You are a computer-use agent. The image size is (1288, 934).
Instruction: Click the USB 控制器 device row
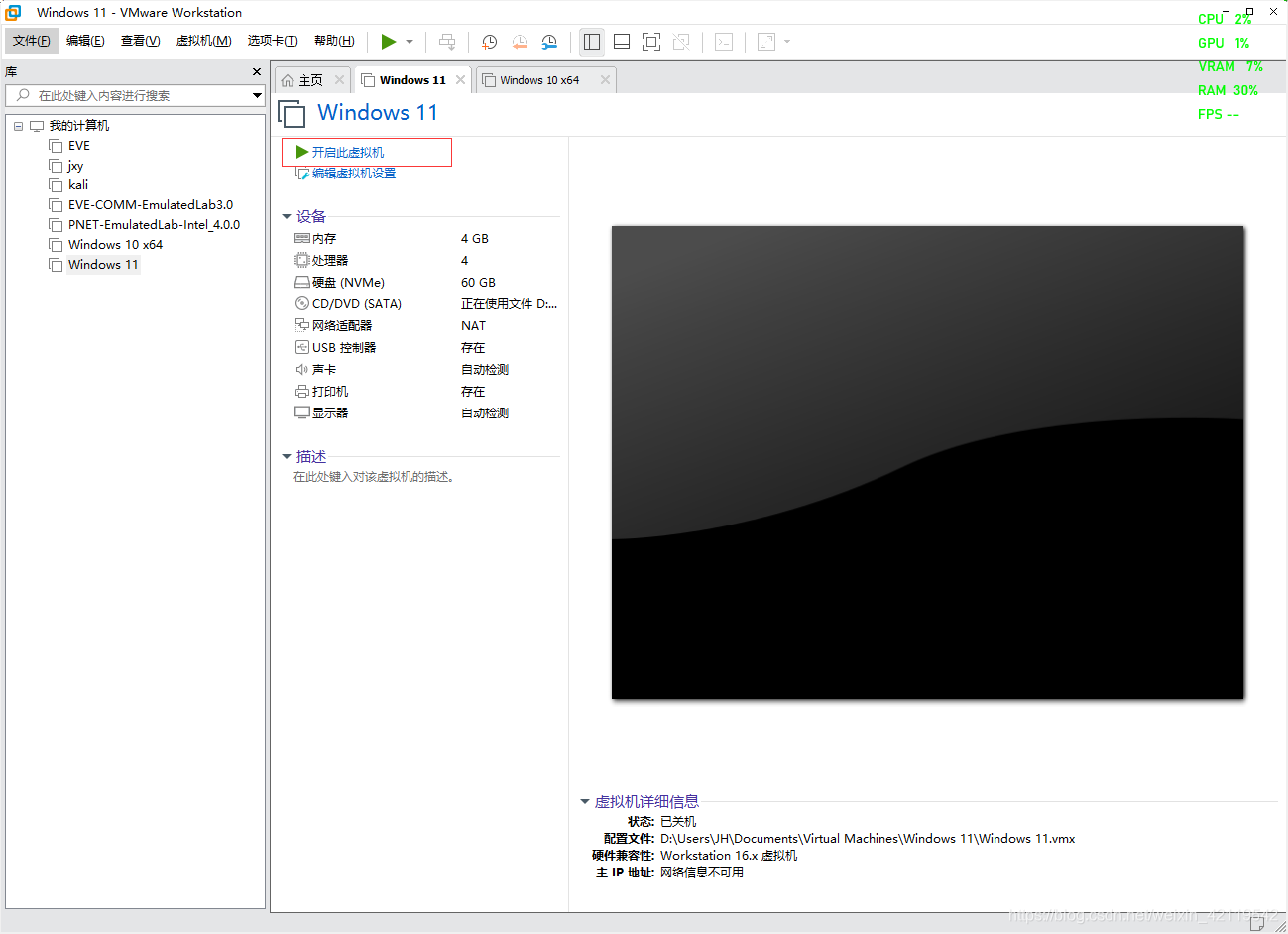(426, 348)
